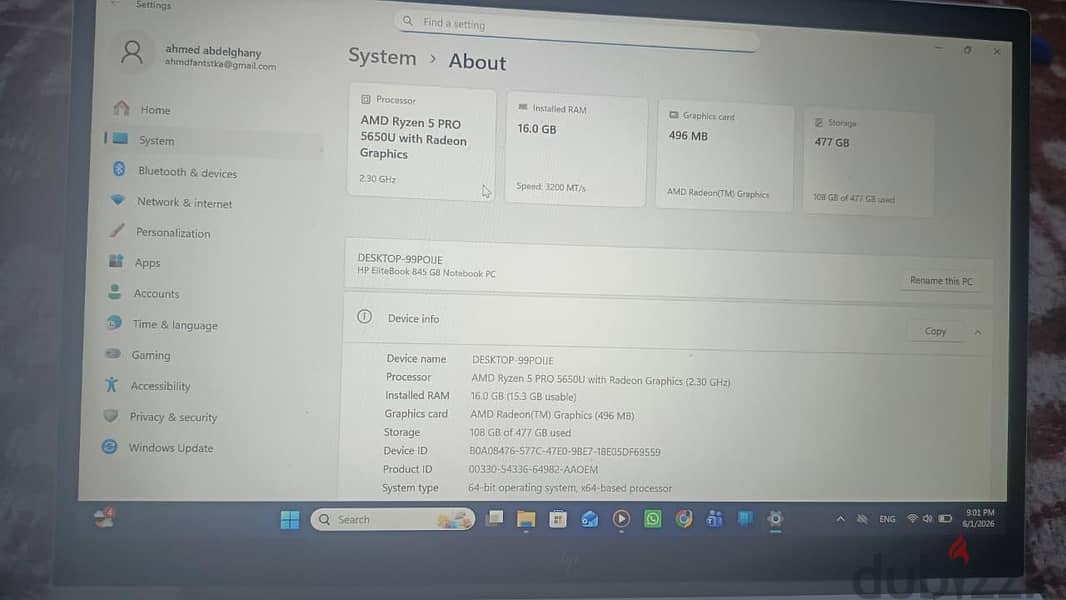1066x600 pixels.
Task: Click the Device name value DESKTOP-99POIJE
Action: pos(513,360)
